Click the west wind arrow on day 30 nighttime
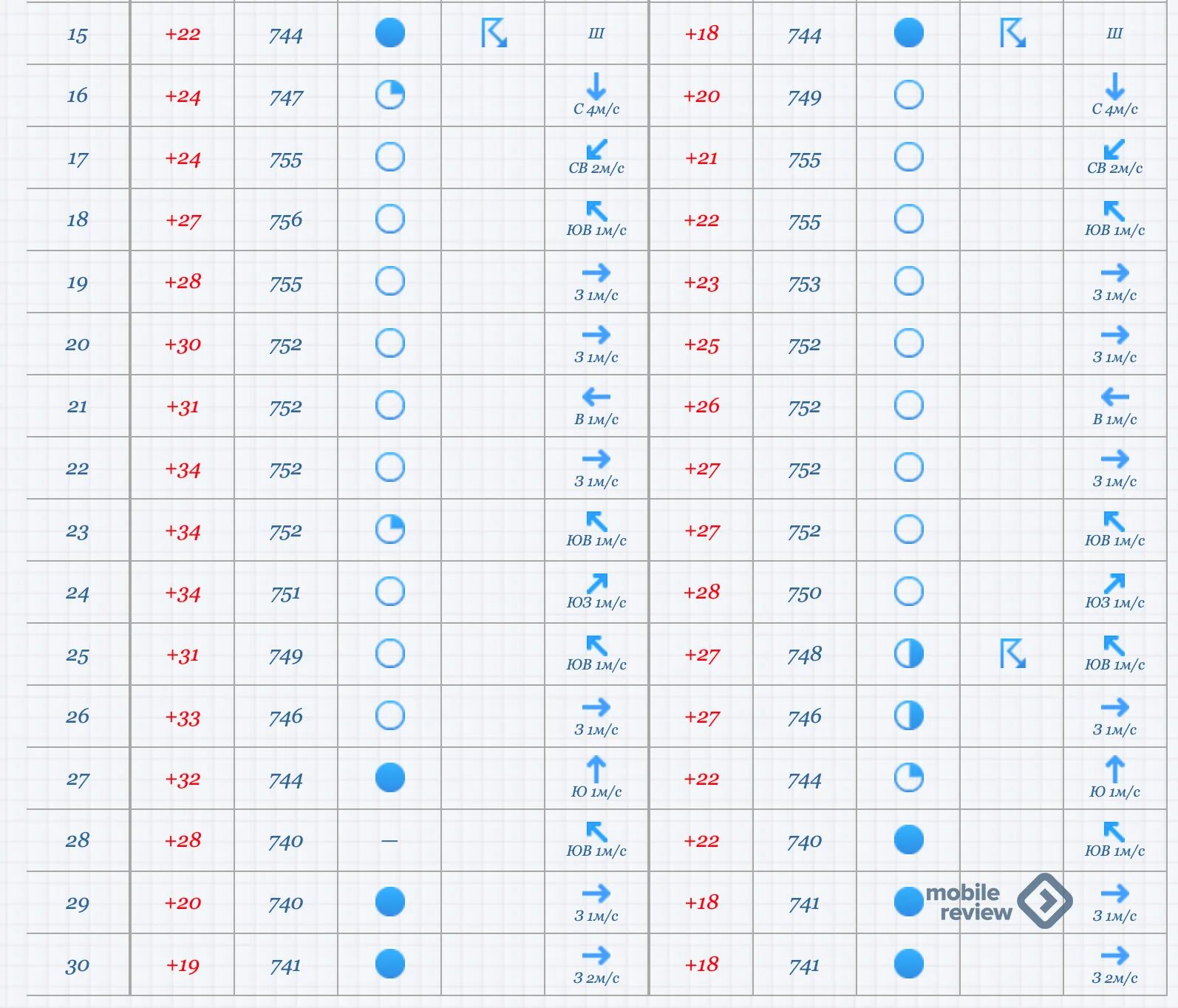 click(x=1115, y=956)
